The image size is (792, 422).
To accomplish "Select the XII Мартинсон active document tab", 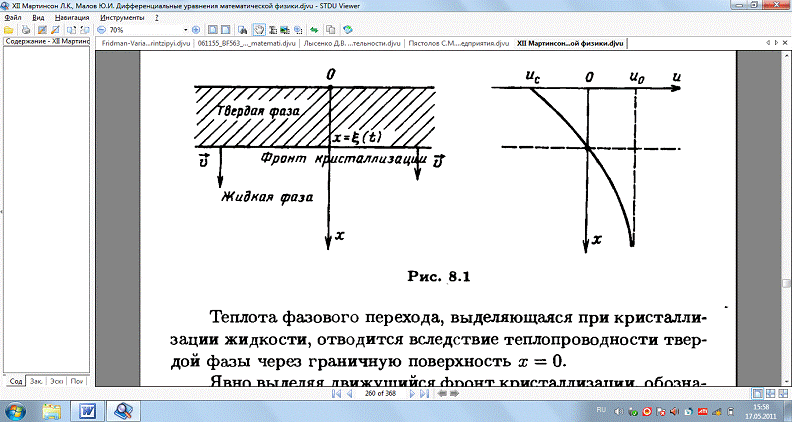I will (570, 43).
